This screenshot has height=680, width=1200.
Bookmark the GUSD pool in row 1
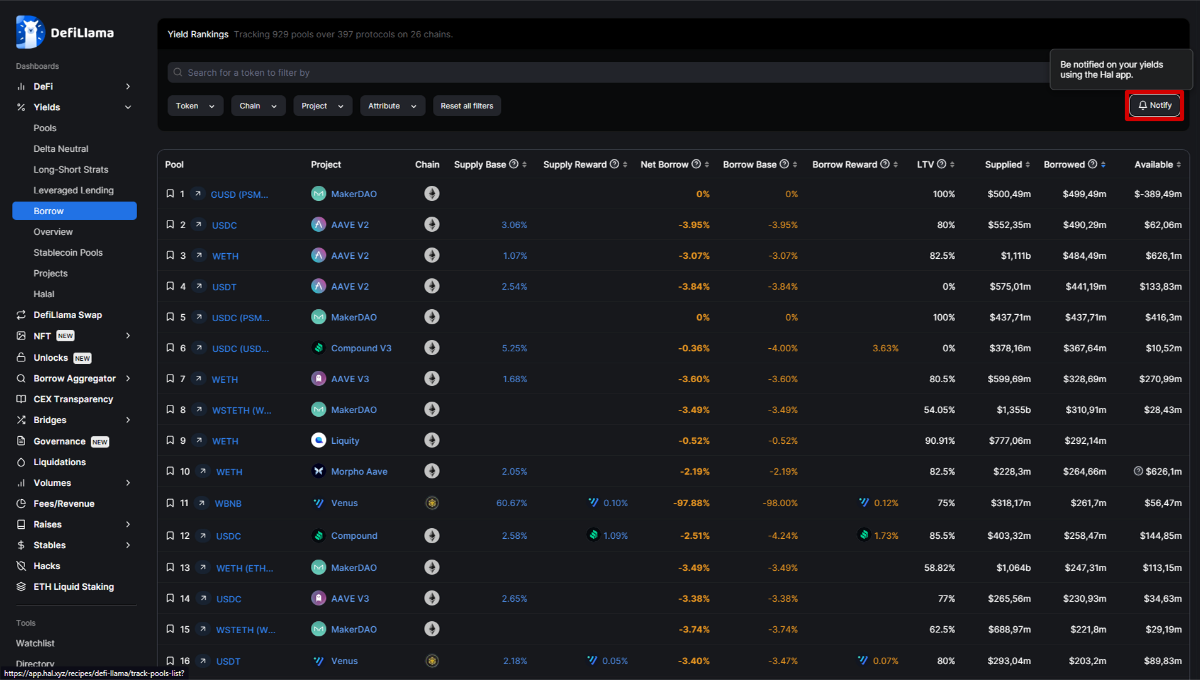tap(170, 194)
